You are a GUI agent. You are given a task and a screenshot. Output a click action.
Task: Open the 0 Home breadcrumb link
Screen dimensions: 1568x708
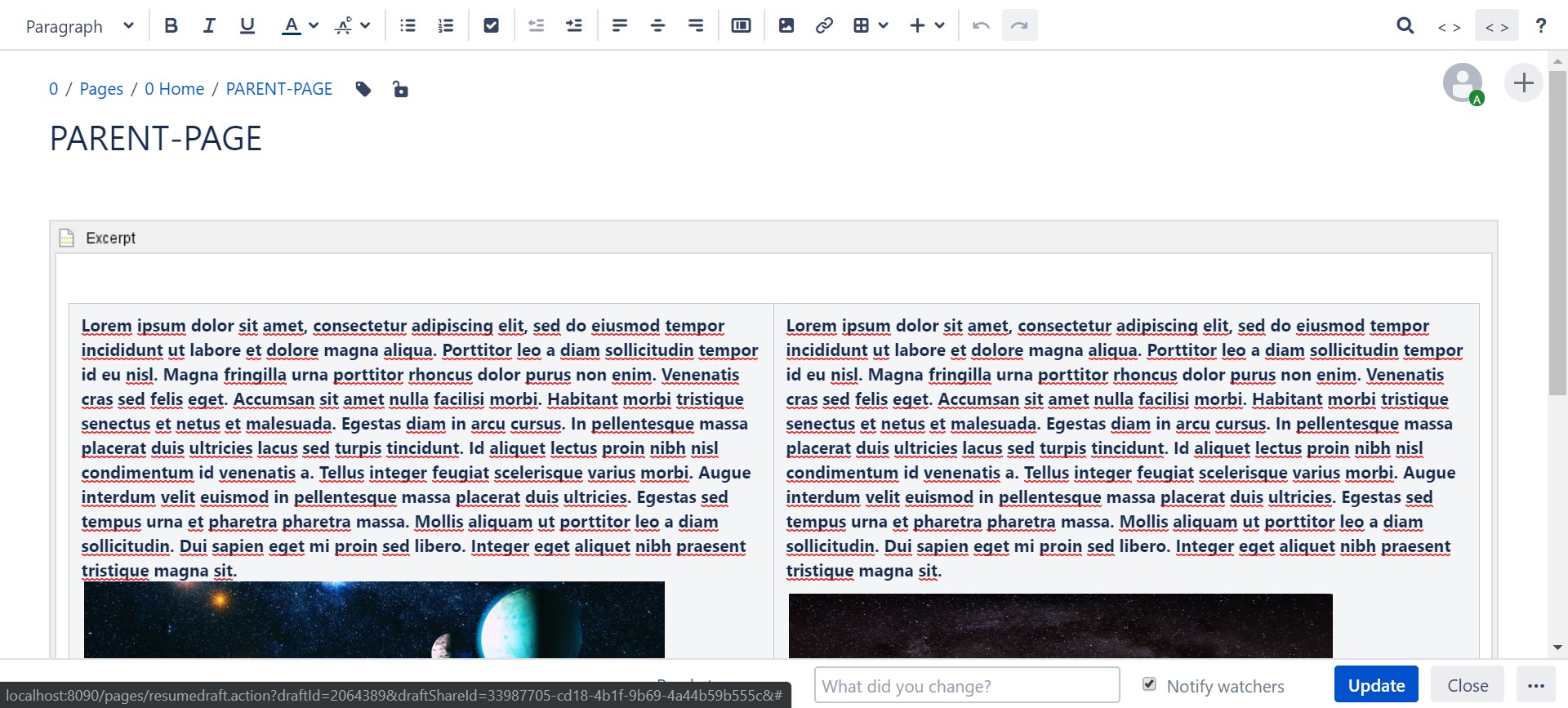(x=174, y=89)
